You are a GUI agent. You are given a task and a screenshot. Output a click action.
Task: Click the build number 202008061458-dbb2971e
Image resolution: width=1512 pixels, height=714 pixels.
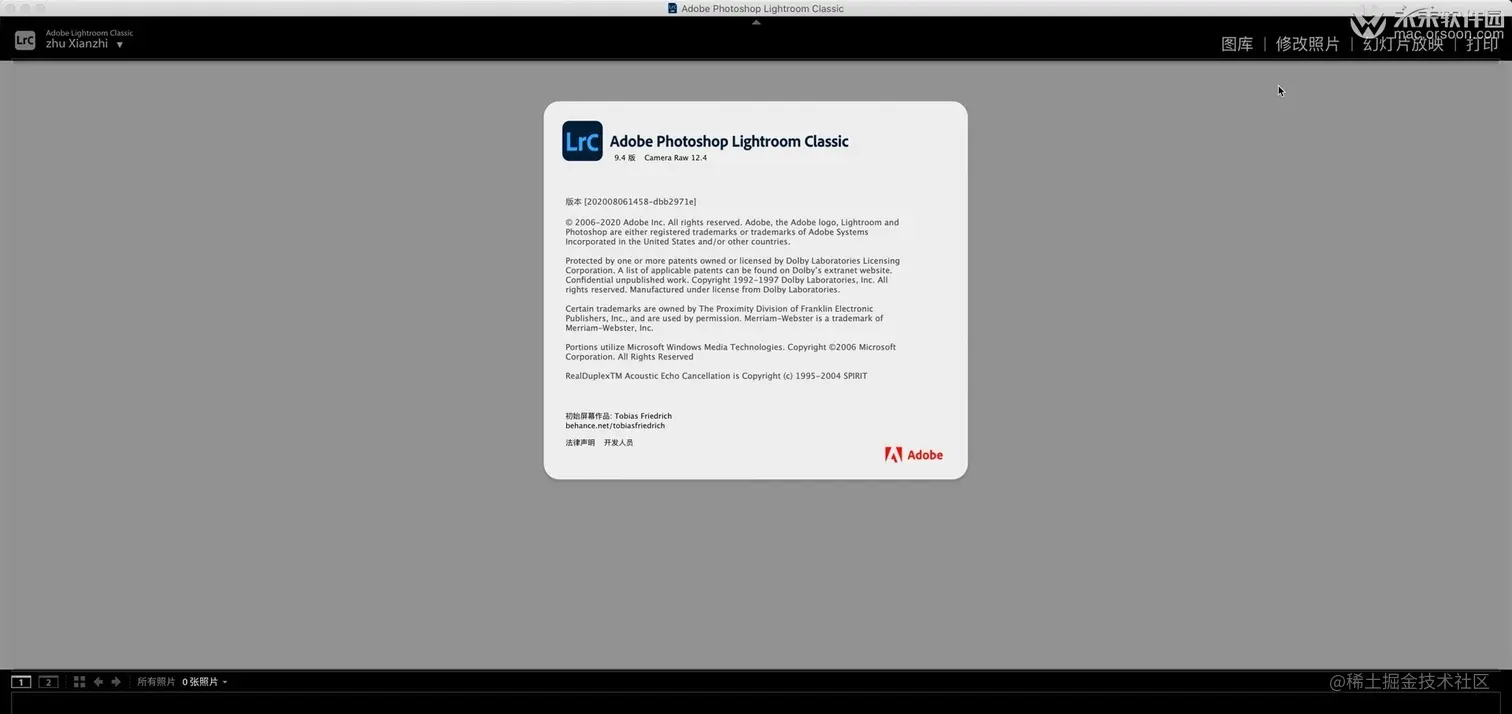(x=640, y=202)
